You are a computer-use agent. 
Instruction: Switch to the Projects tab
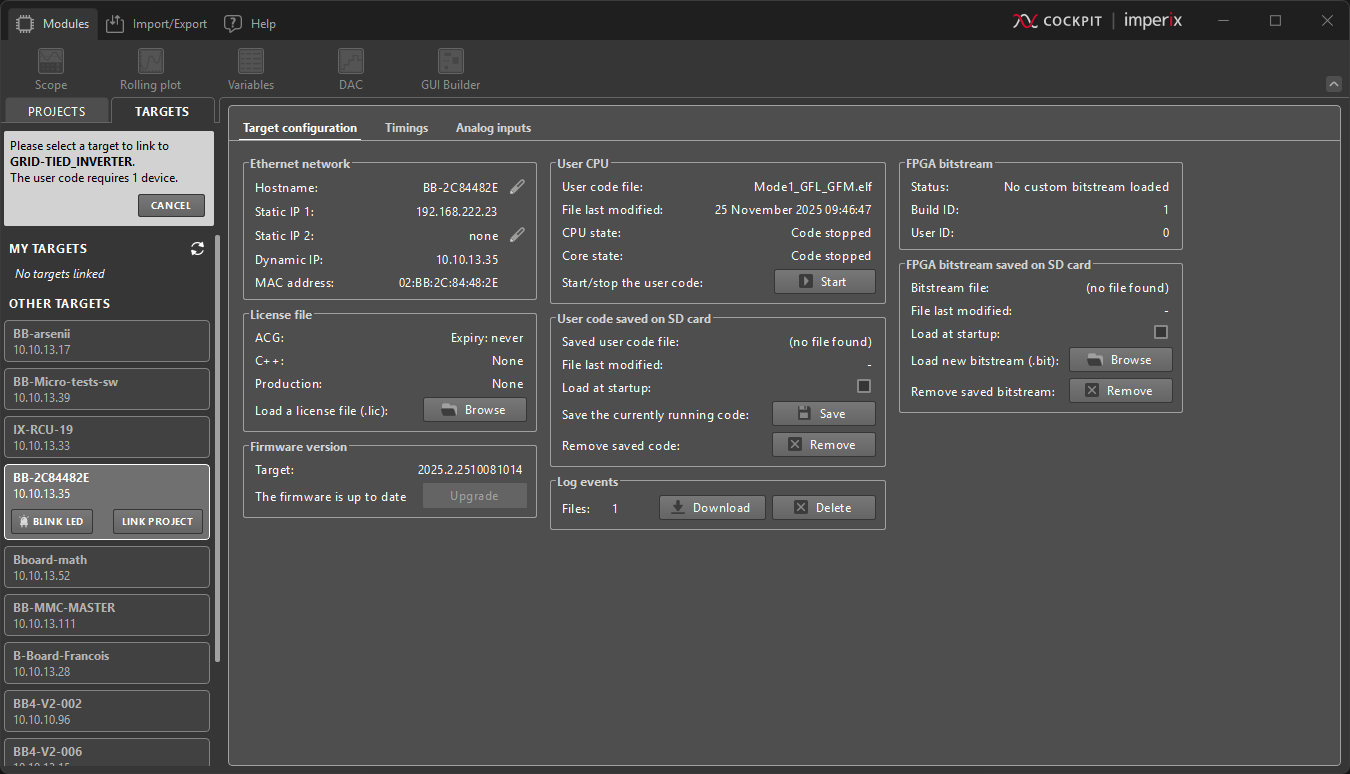(56, 111)
